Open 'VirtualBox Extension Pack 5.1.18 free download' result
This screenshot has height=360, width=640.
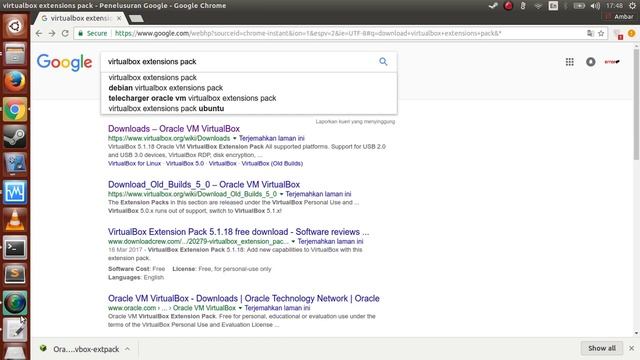coord(238,232)
